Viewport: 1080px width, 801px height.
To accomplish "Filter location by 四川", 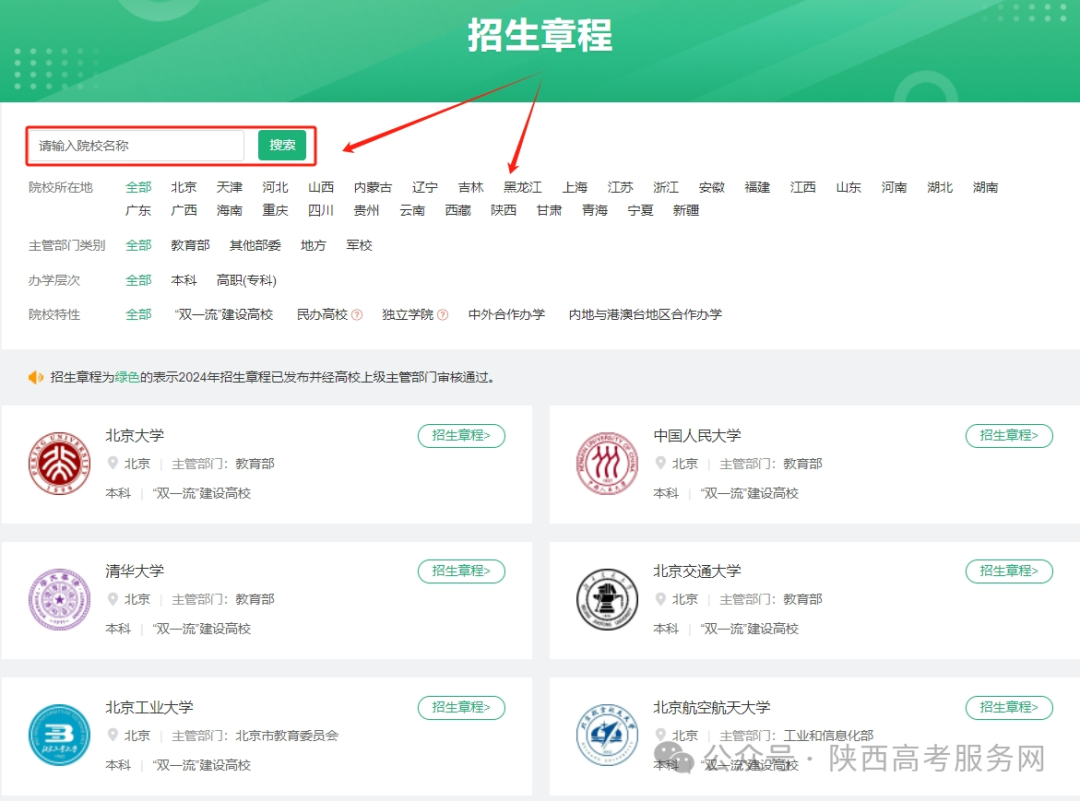I will coord(321,210).
